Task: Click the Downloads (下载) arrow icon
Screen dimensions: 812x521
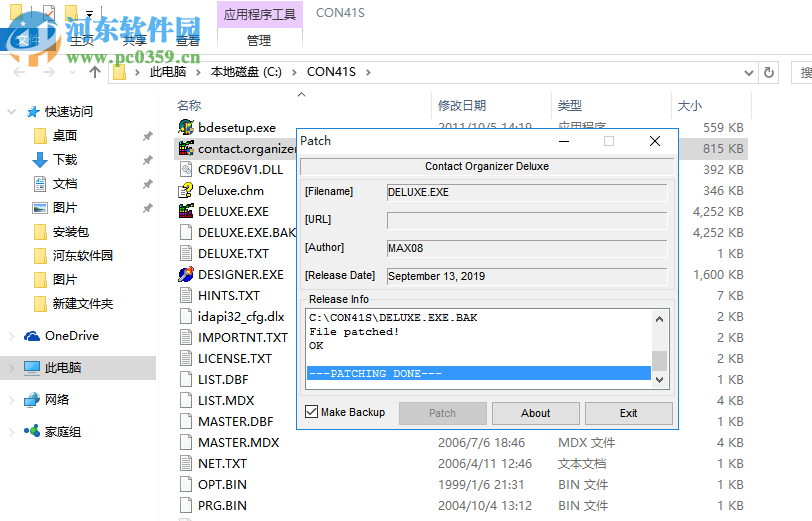Action: point(40,160)
